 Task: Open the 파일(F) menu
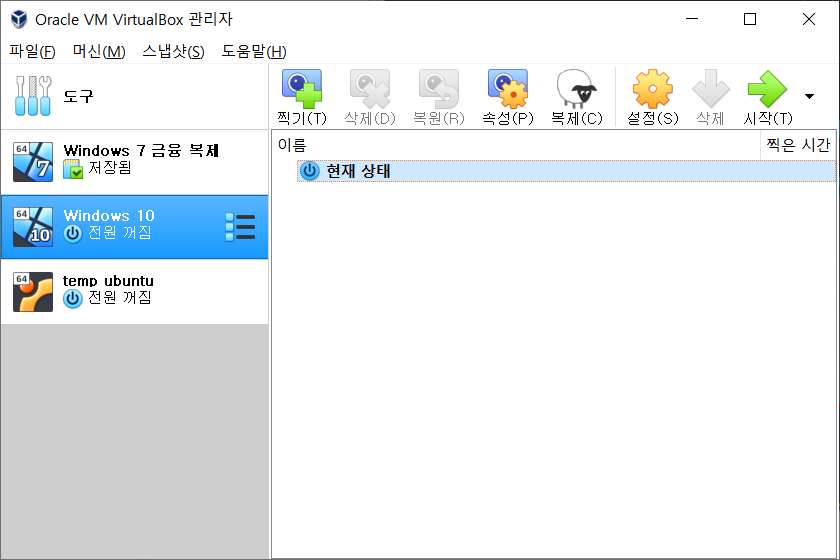click(32, 51)
